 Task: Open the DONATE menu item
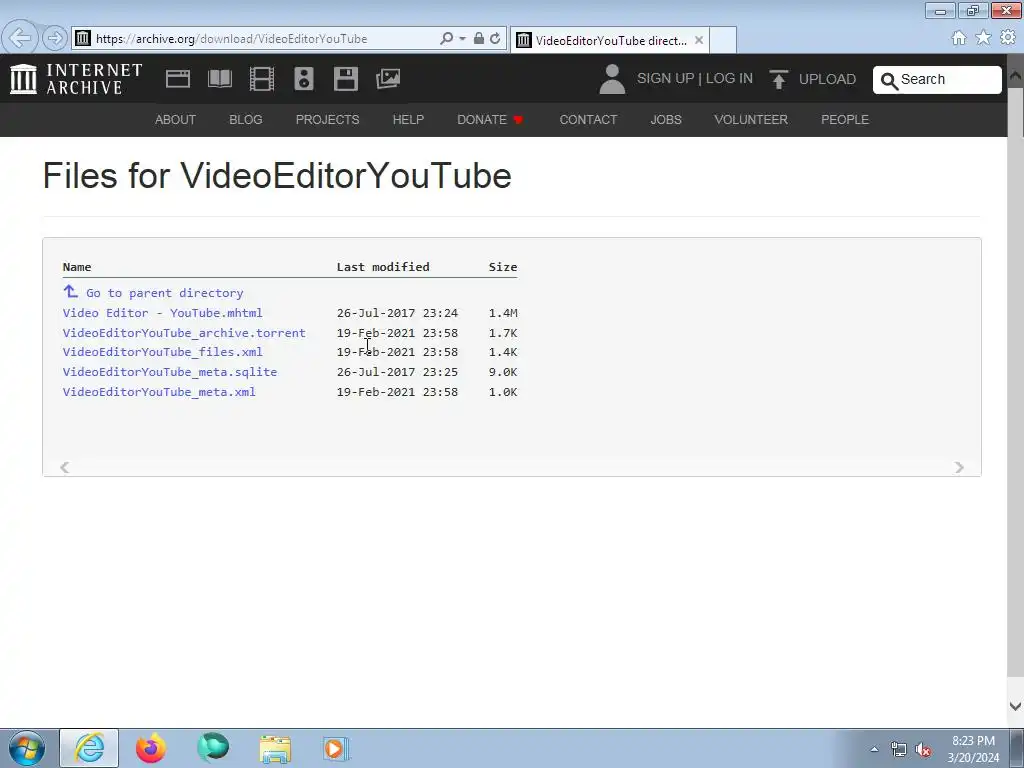pyautogui.click(x=490, y=120)
